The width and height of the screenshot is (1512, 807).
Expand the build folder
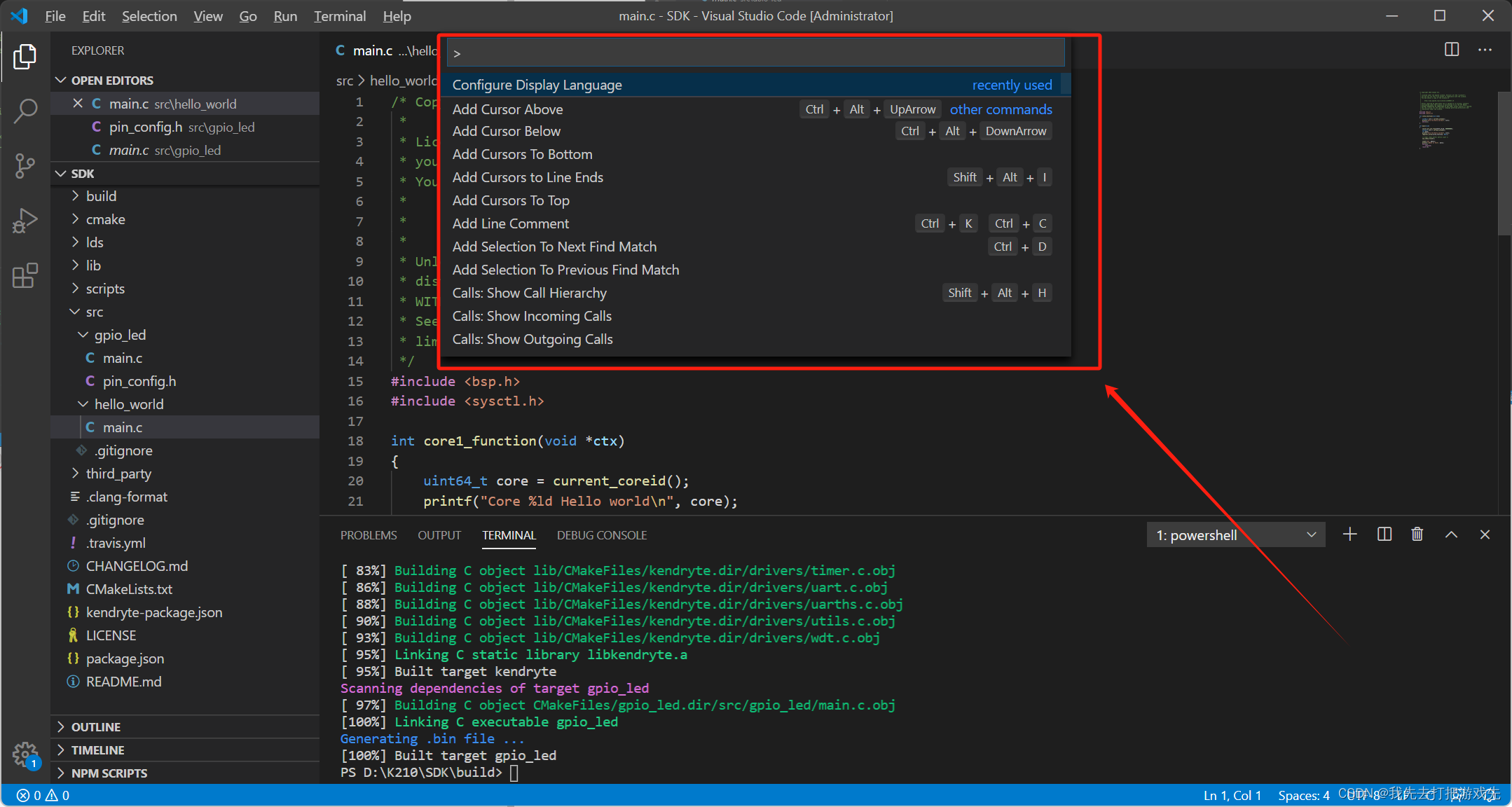(102, 196)
